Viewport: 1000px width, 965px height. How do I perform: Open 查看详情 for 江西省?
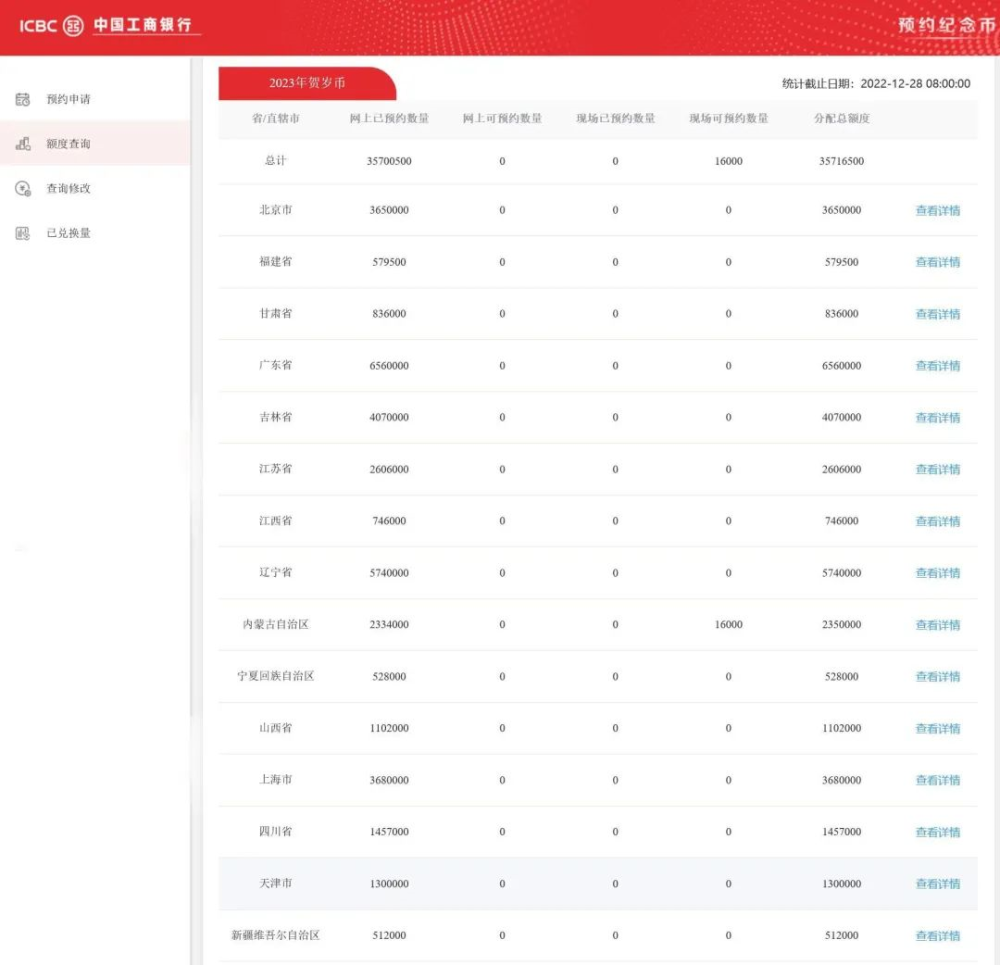[938, 521]
